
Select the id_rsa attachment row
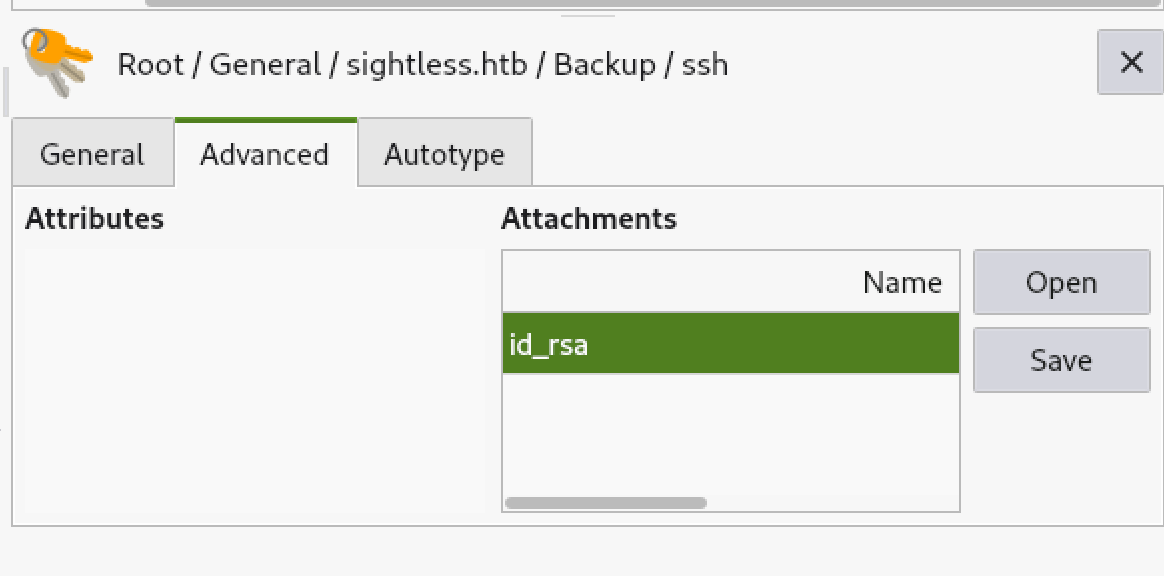pyautogui.click(x=730, y=345)
